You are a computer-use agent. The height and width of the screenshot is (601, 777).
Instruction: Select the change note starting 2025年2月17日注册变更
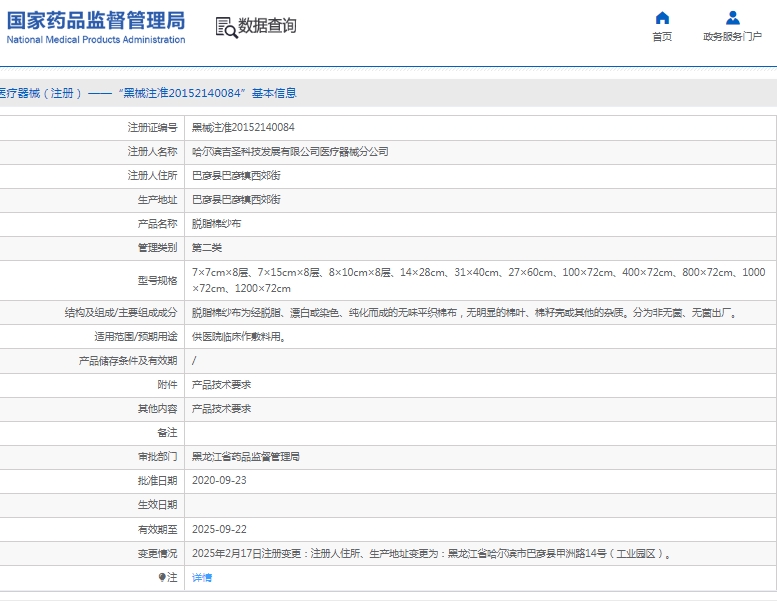tap(432, 553)
